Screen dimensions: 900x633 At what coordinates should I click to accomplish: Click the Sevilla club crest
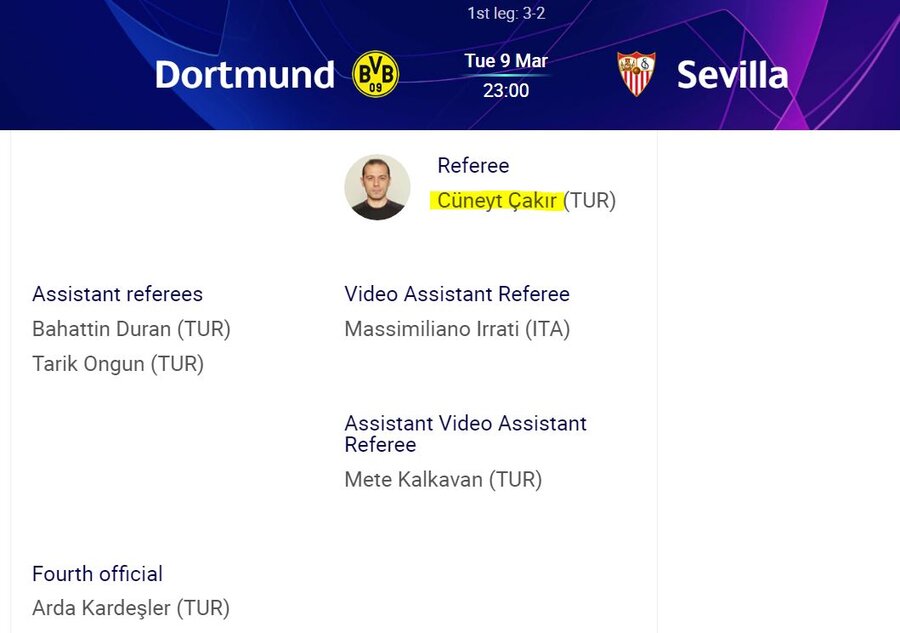pos(637,75)
